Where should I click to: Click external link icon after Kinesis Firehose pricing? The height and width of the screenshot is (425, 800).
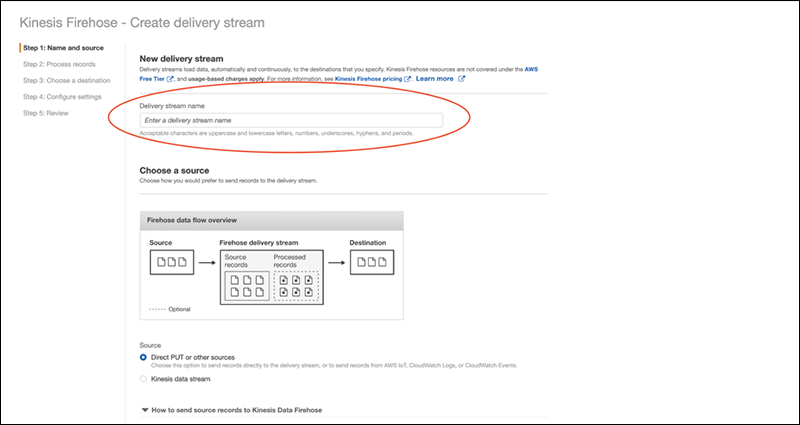[407, 78]
